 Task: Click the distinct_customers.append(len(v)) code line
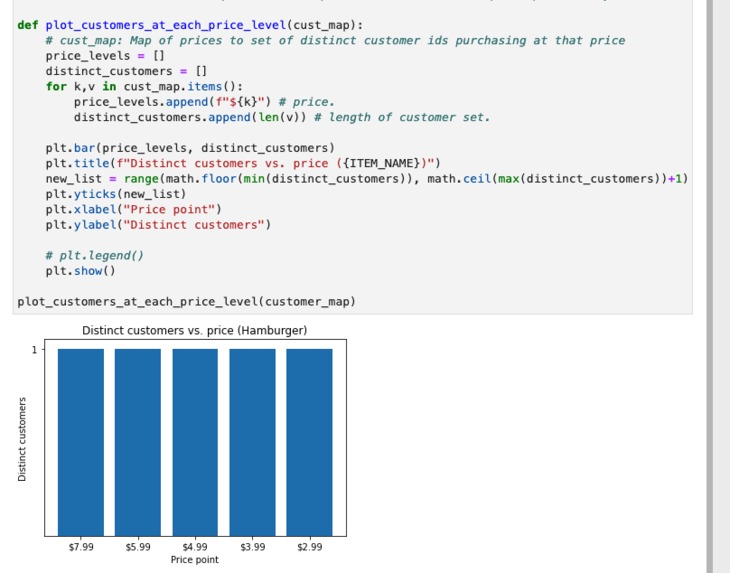[x=282, y=117]
